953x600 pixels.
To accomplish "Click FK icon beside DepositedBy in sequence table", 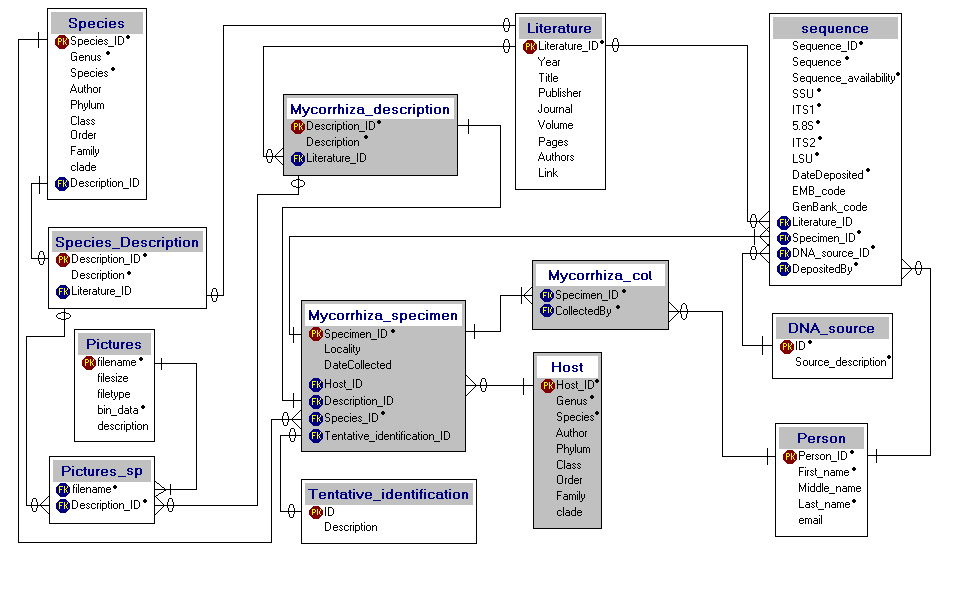I will pos(783,269).
